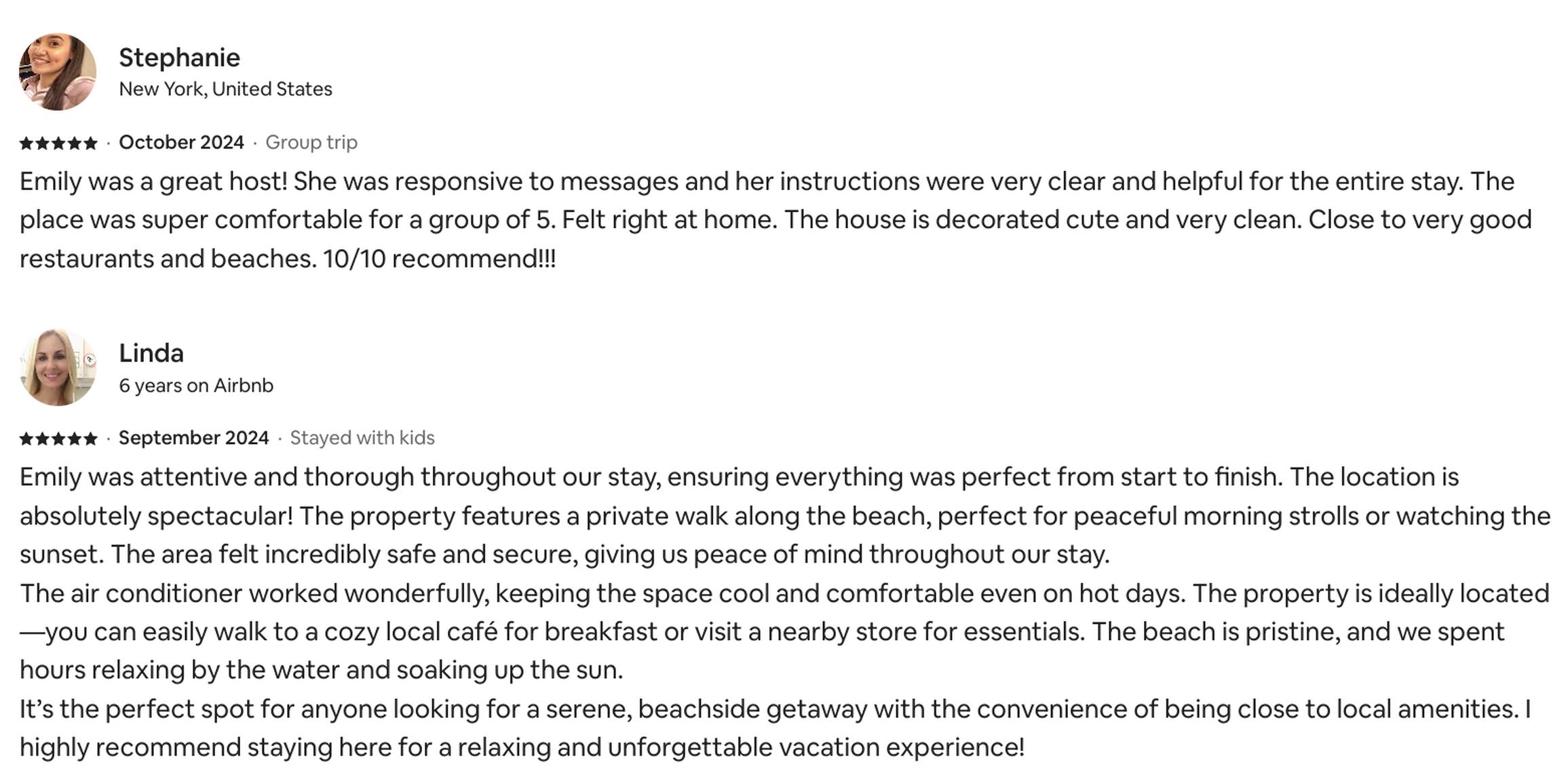Screen dimensions: 1568x782
Task: Click the first star in Linda's rating
Action: pos(26,439)
